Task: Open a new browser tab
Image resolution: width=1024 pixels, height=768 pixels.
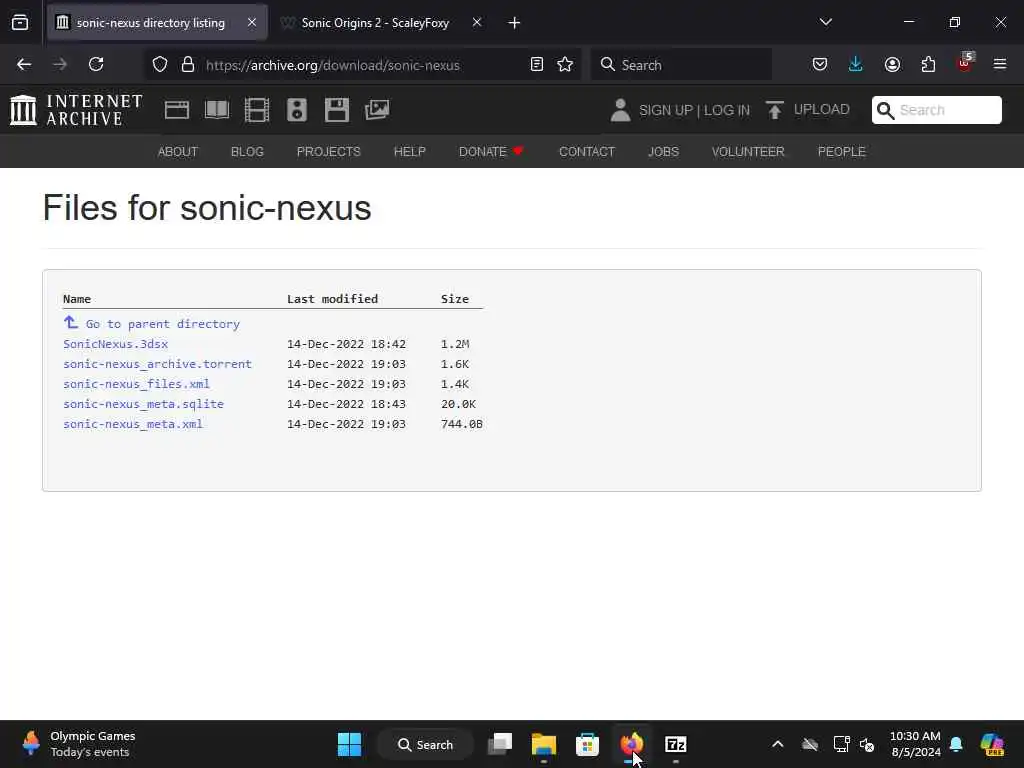Action: click(x=515, y=23)
